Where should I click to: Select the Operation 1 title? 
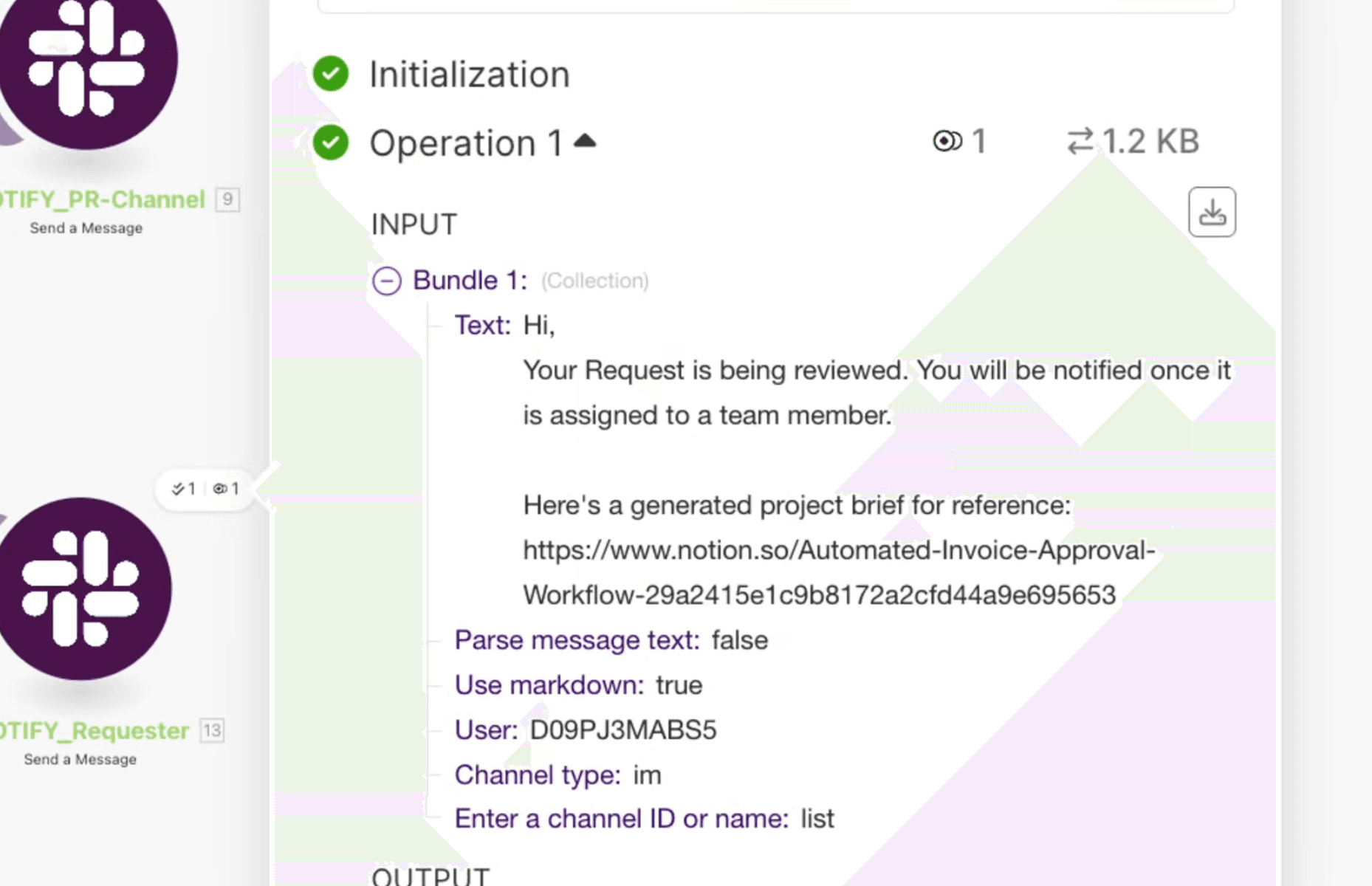[x=466, y=143]
